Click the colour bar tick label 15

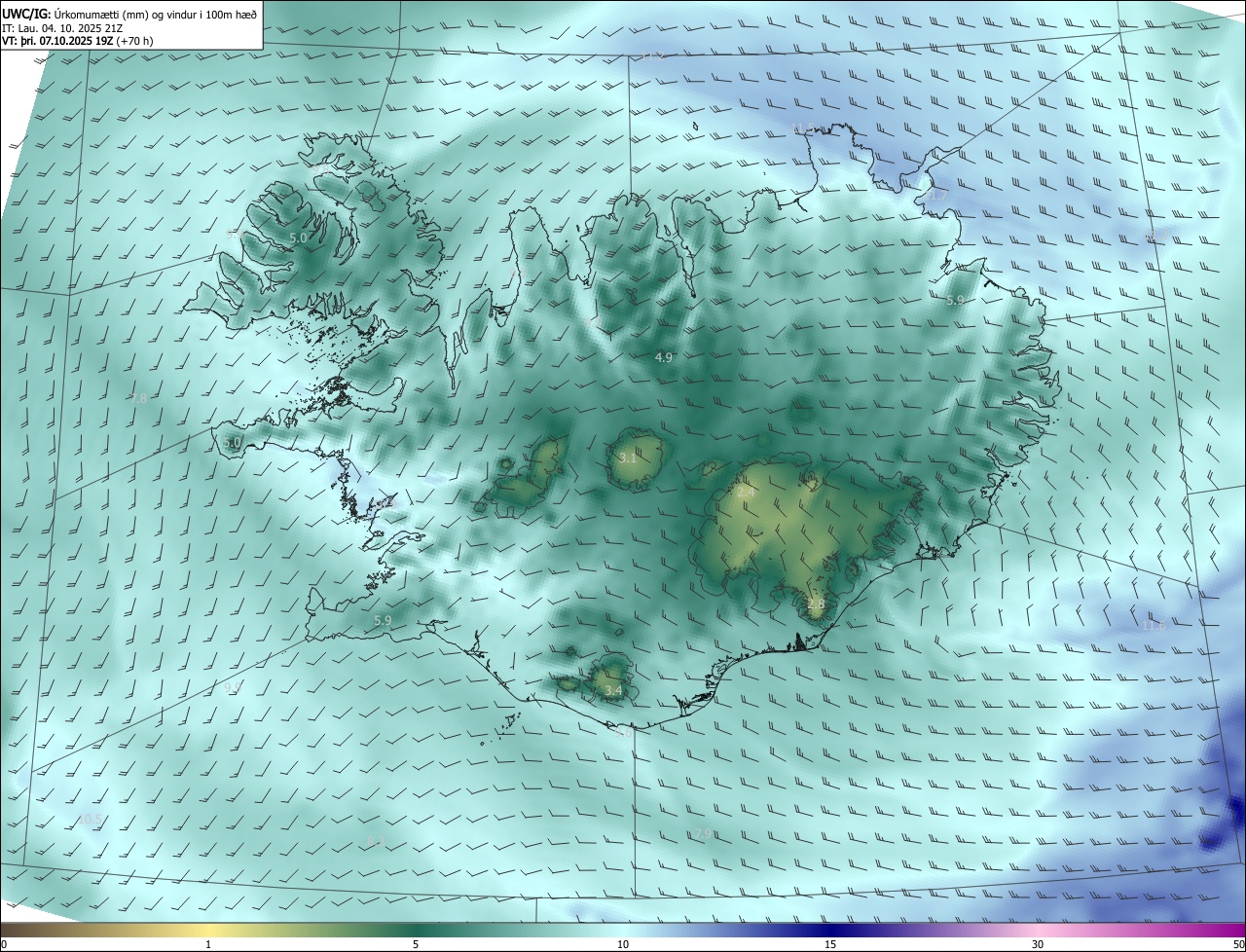click(x=830, y=944)
